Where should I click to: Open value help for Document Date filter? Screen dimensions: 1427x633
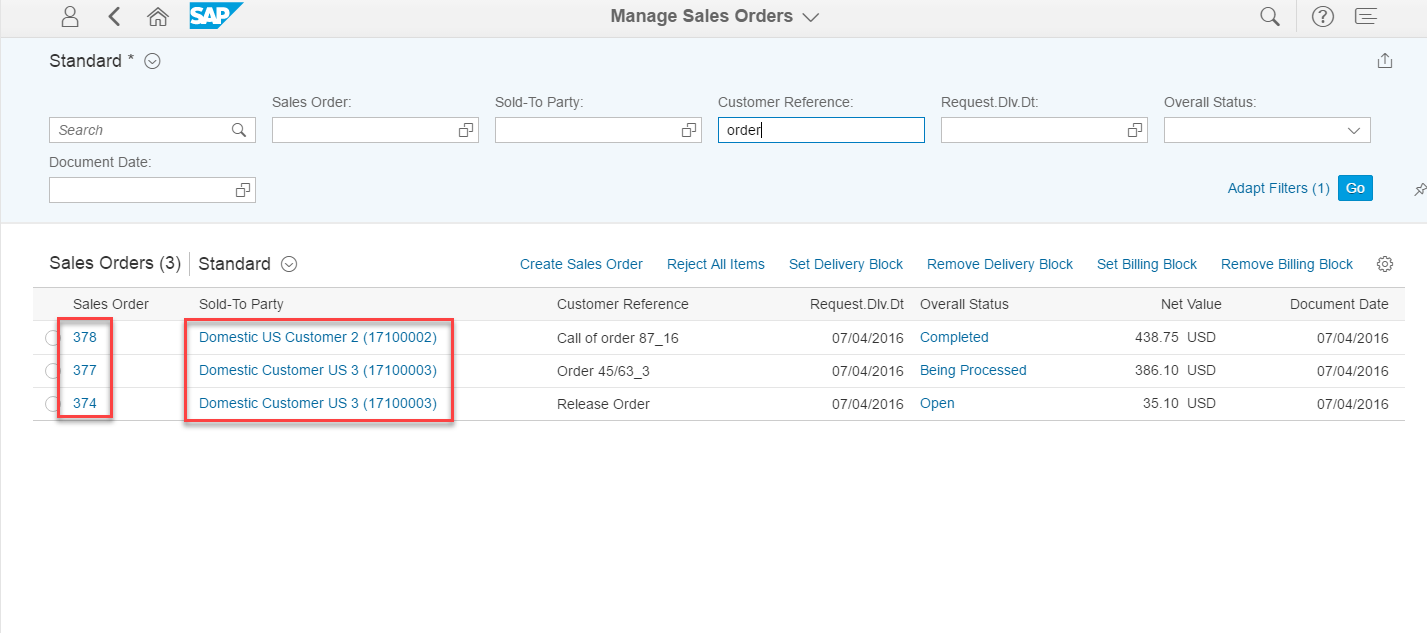pos(242,190)
